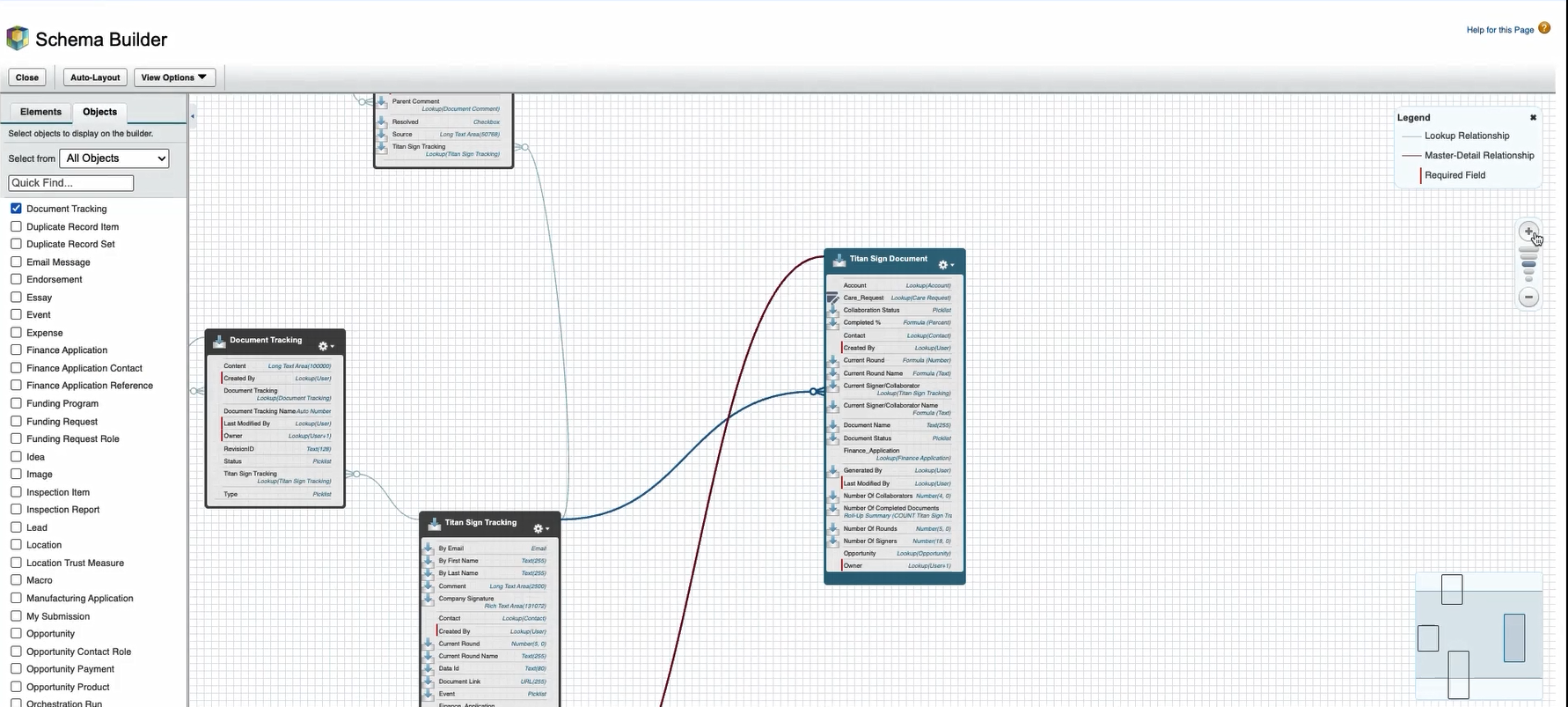This screenshot has height=707, width=1568.
Task: Click the icon beside Number Of Rounds field
Action: coord(832,528)
